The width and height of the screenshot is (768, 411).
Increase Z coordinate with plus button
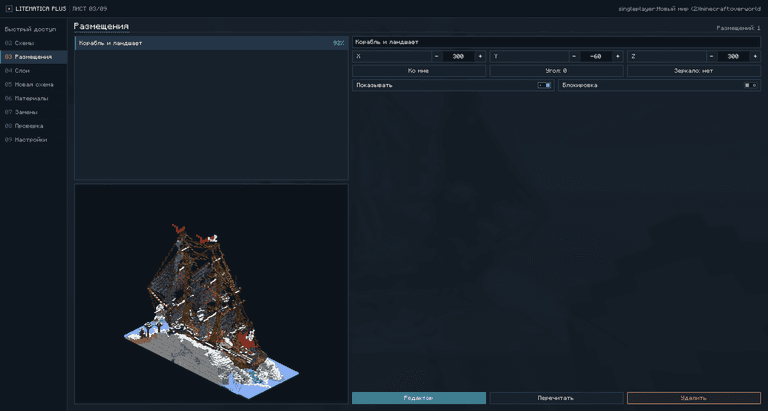coord(756,56)
